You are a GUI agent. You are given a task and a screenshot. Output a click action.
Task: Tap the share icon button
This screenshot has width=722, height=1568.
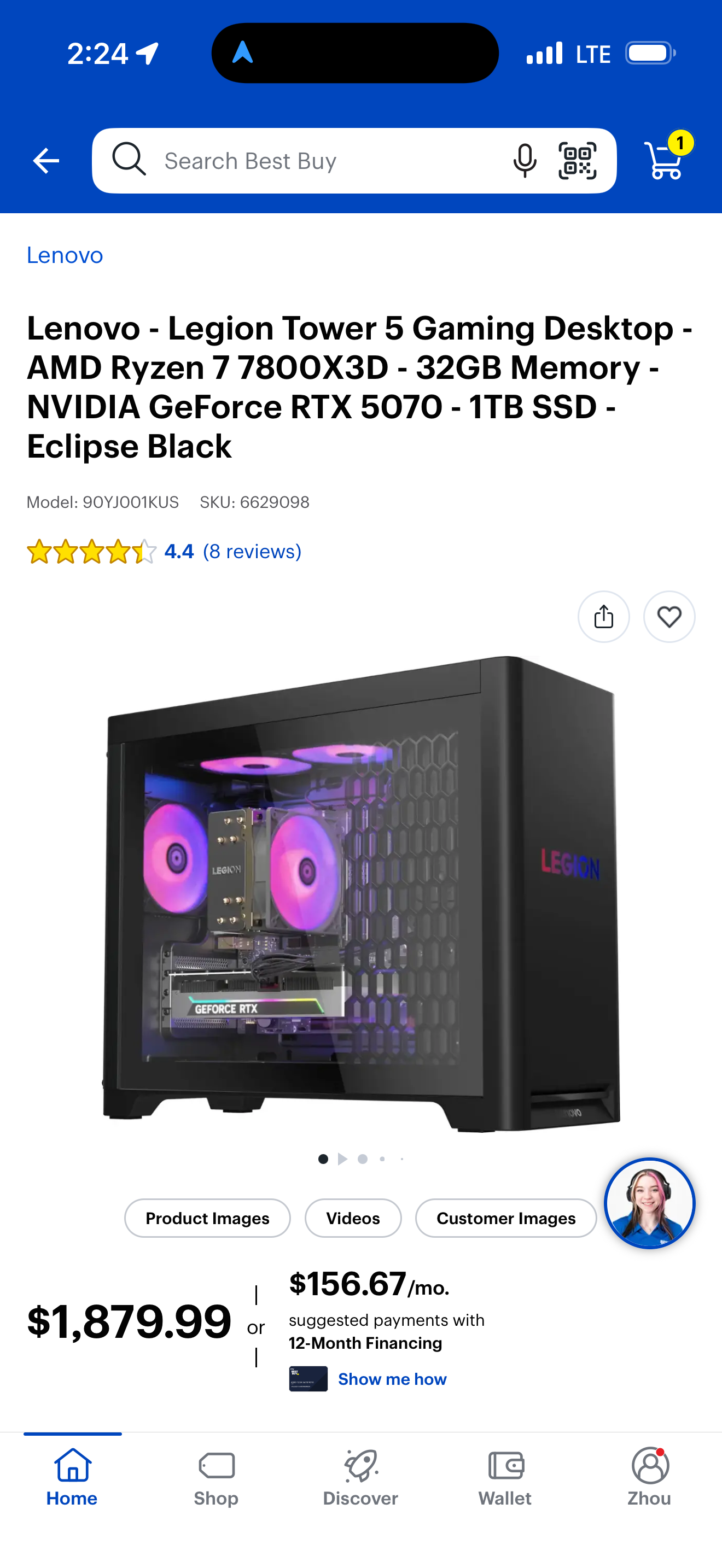click(x=603, y=617)
